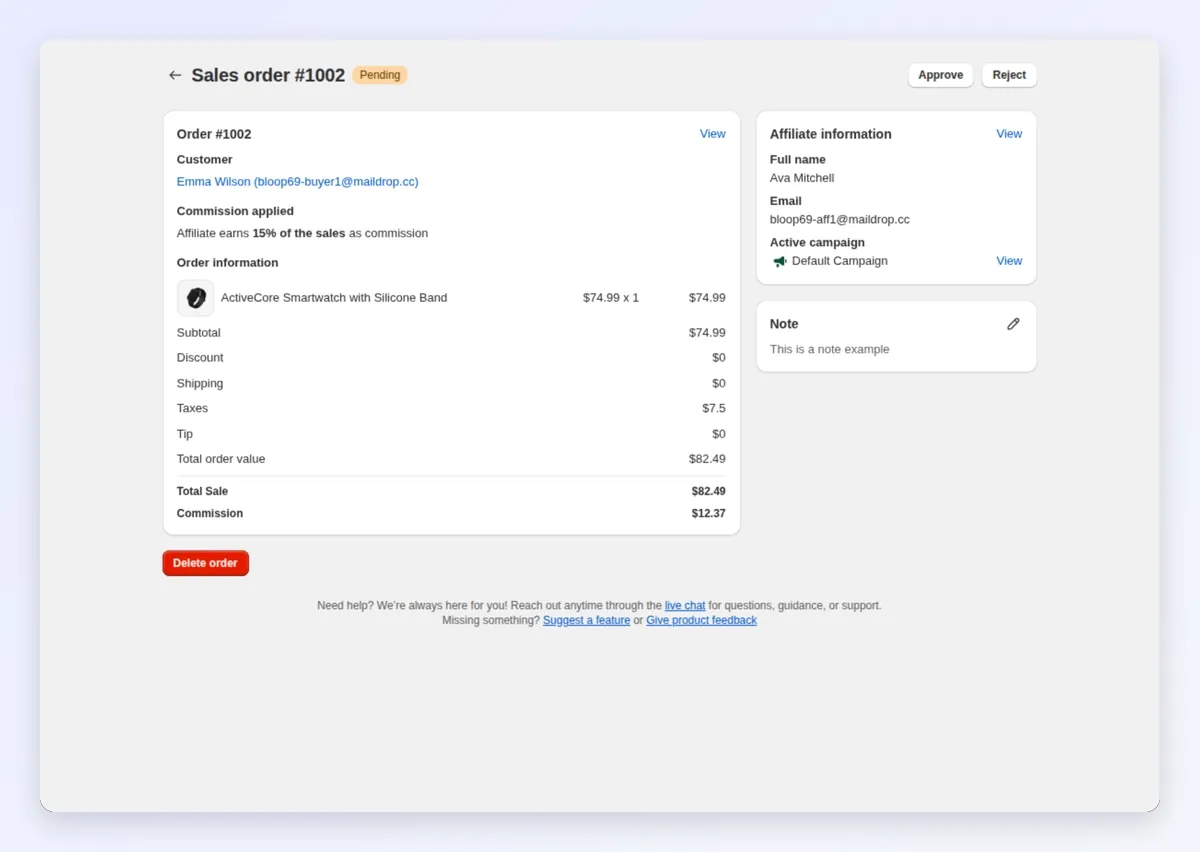1200x852 pixels.
Task: Select the Tip label
Action: [x=185, y=434]
